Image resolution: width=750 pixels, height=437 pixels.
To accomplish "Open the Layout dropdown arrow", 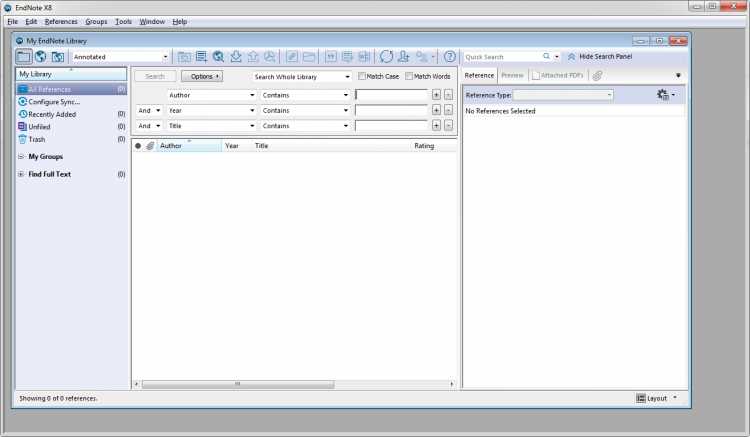I will click(x=675, y=398).
